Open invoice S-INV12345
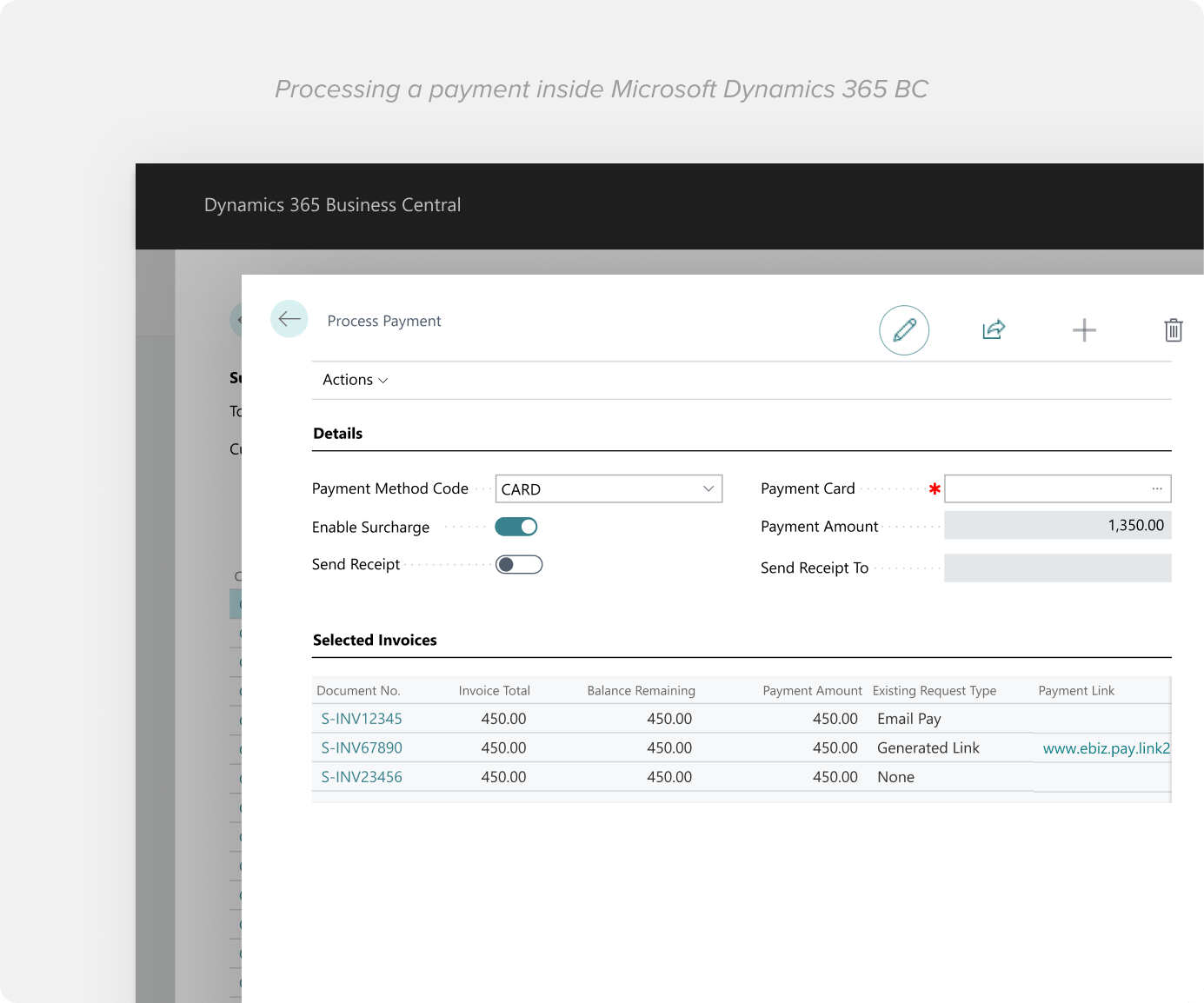 (x=362, y=719)
